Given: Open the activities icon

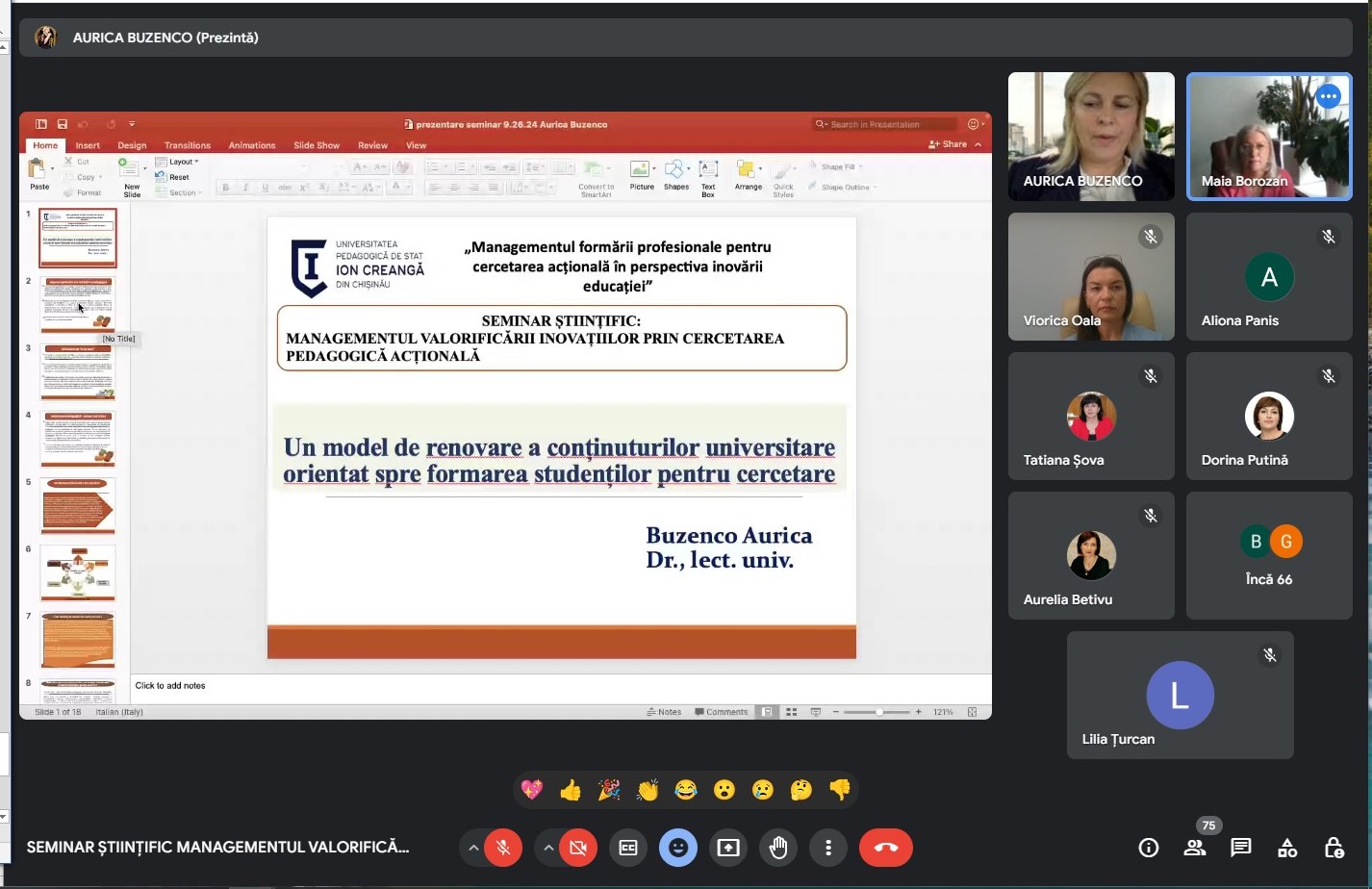Looking at the screenshot, I should click(x=1286, y=848).
